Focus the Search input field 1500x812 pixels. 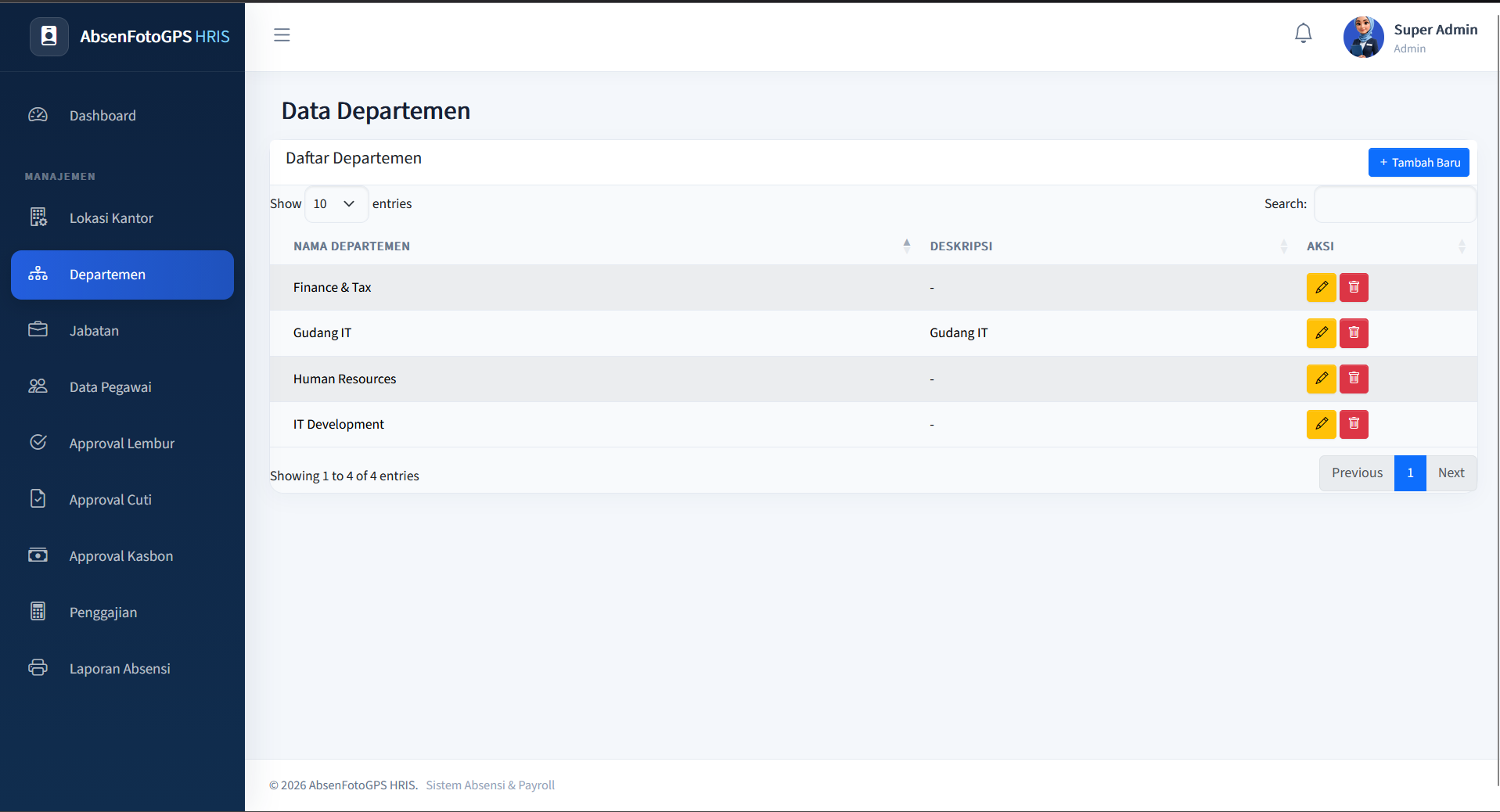pyautogui.click(x=1394, y=204)
